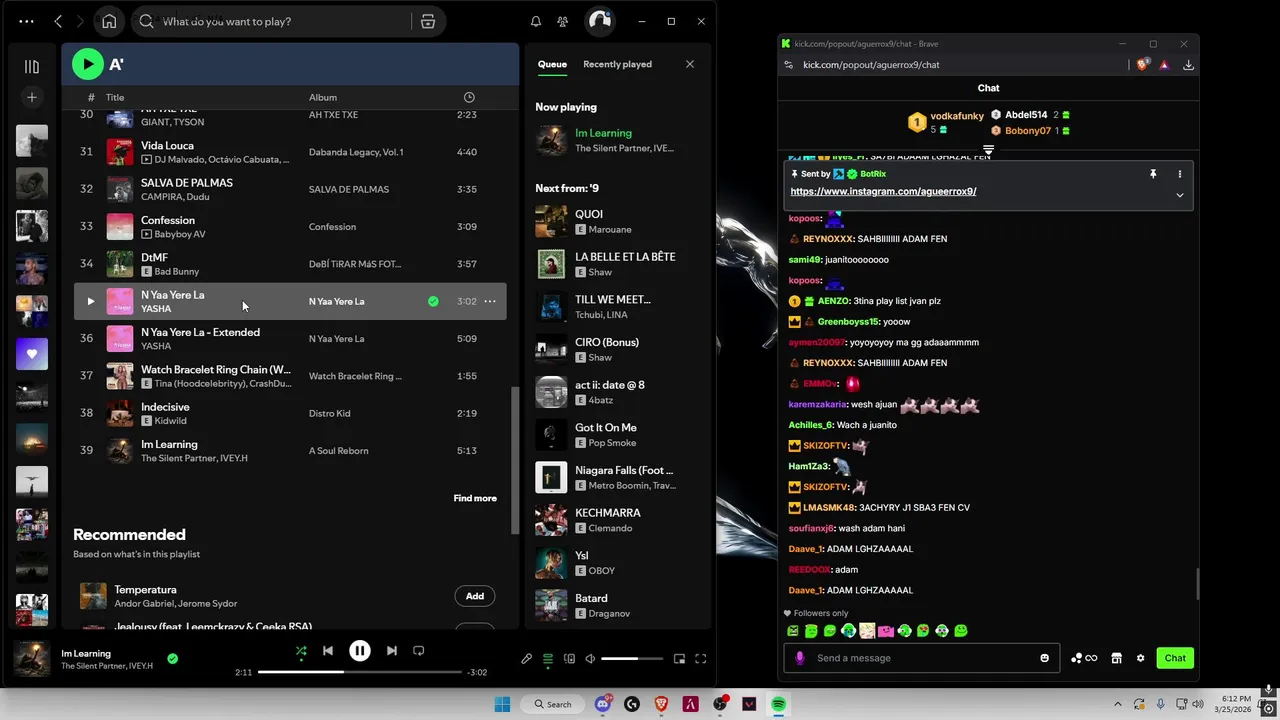
Task: Toggle the queue icon in player bar
Action: click(548, 659)
